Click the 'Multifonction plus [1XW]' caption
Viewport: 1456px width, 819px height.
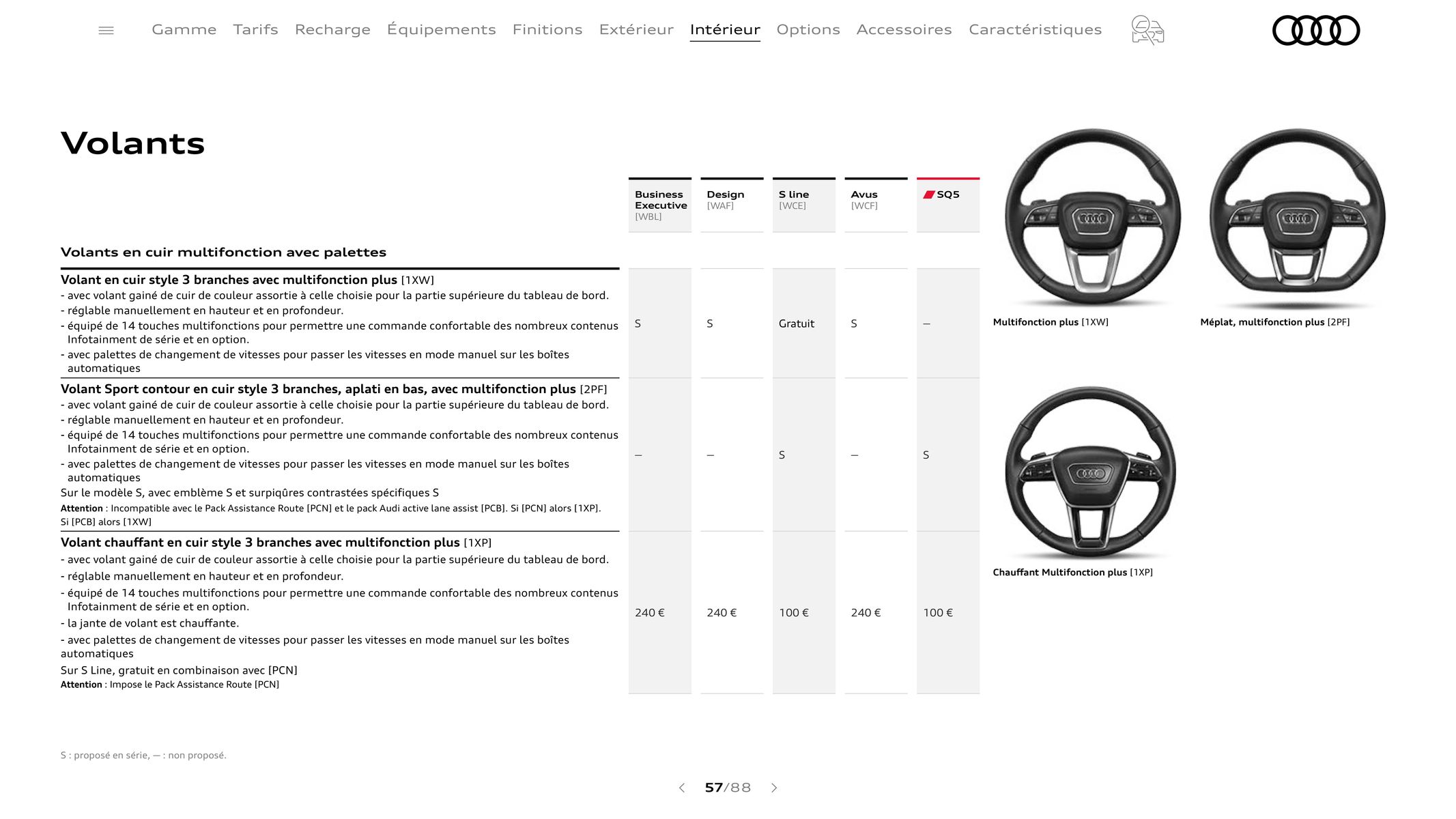coord(1051,322)
